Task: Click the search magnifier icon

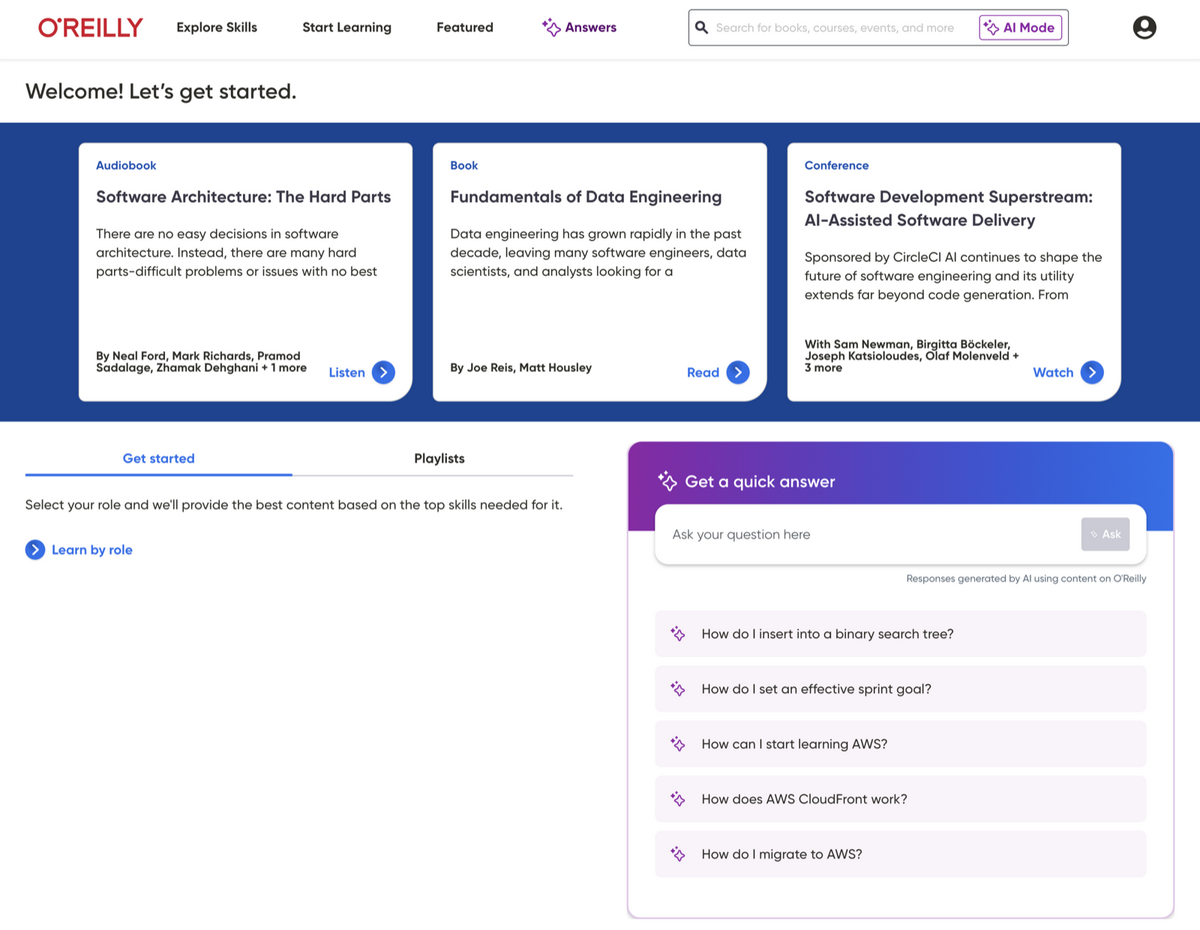Action: coord(702,28)
